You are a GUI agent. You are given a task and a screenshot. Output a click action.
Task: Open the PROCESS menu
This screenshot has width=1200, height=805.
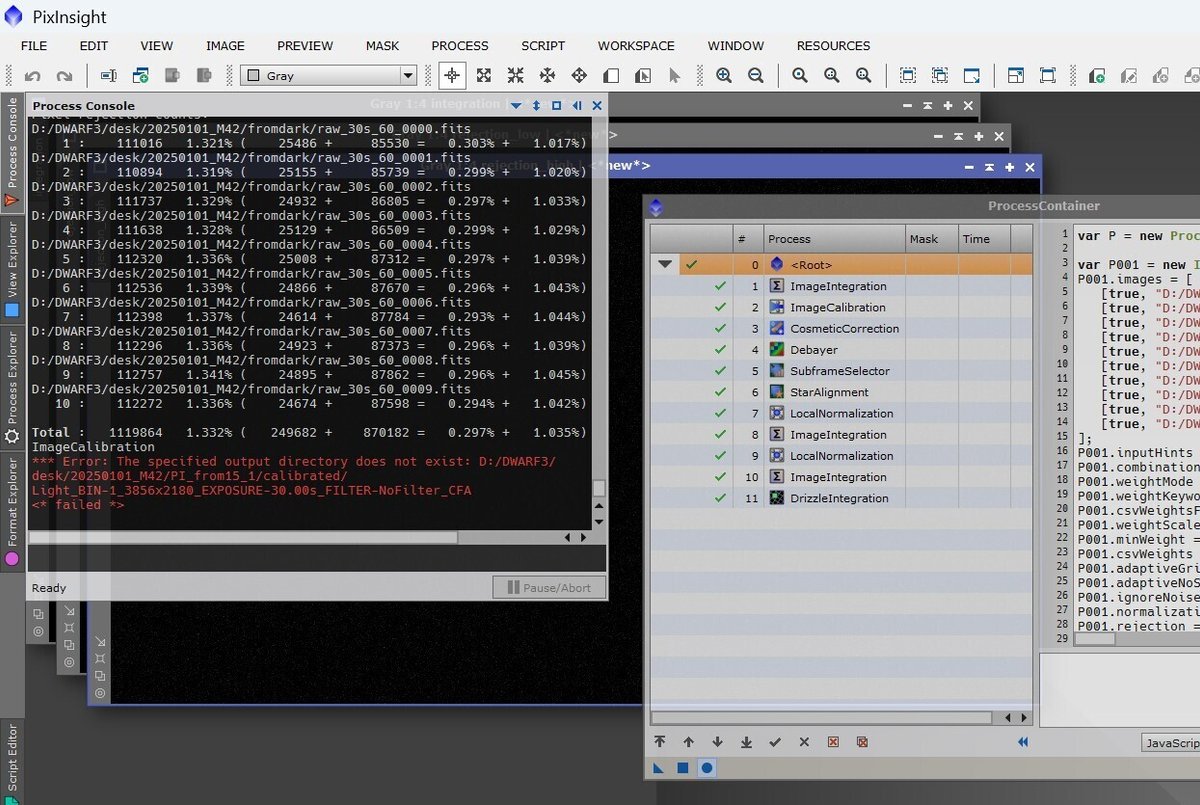click(460, 45)
